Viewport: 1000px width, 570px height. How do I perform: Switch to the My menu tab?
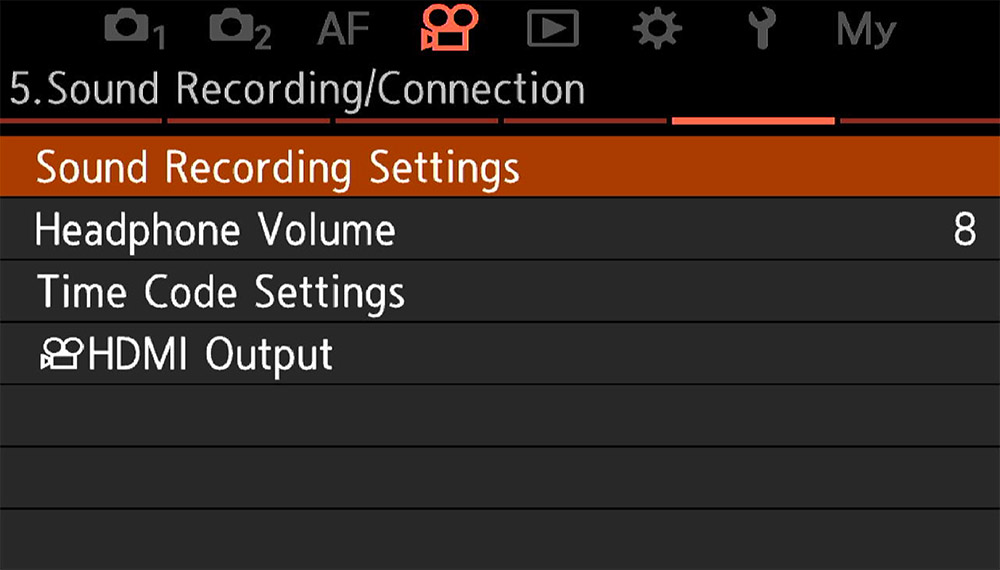point(866,29)
